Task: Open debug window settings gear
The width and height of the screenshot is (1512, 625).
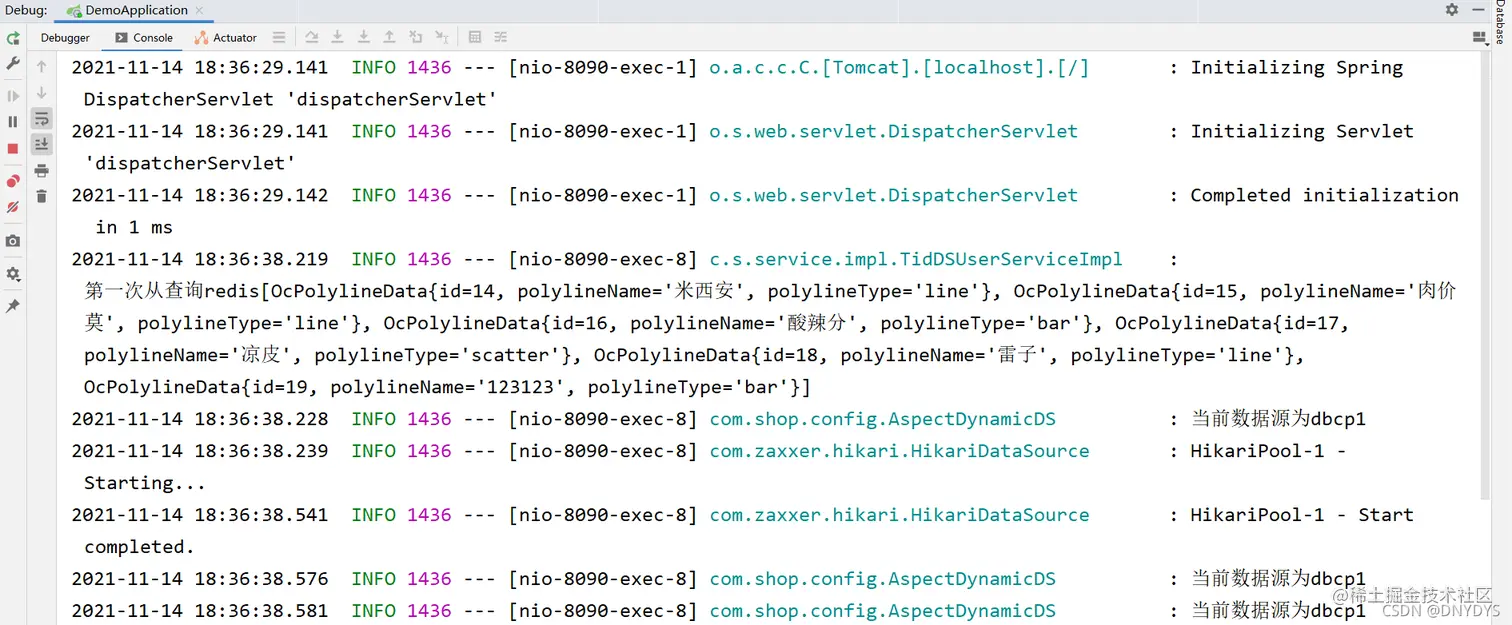Action: [x=1452, y=10]
